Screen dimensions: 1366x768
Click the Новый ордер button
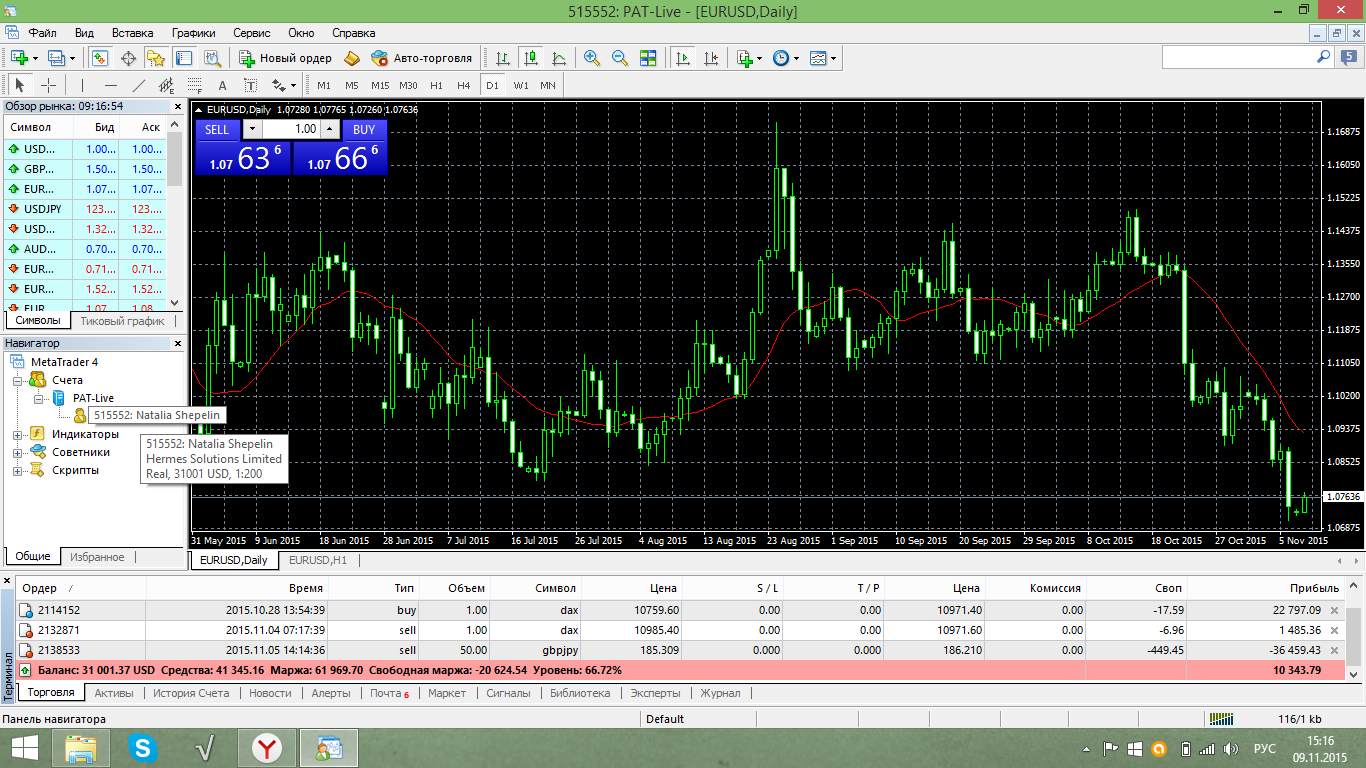(x=285, y=58)
